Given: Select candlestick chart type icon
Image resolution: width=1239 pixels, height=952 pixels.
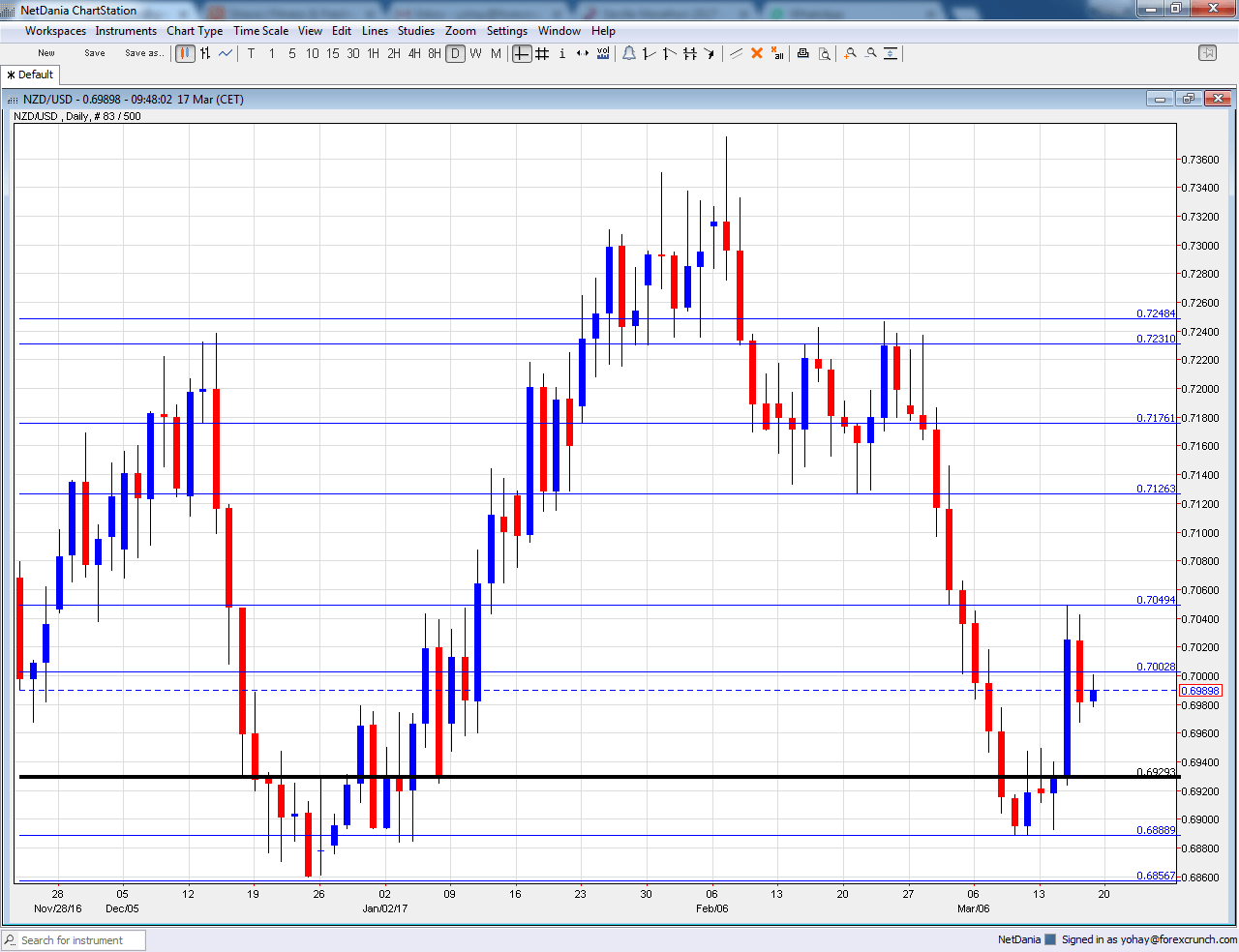Looking at the screenshot, I should click(x=185, y=53).
